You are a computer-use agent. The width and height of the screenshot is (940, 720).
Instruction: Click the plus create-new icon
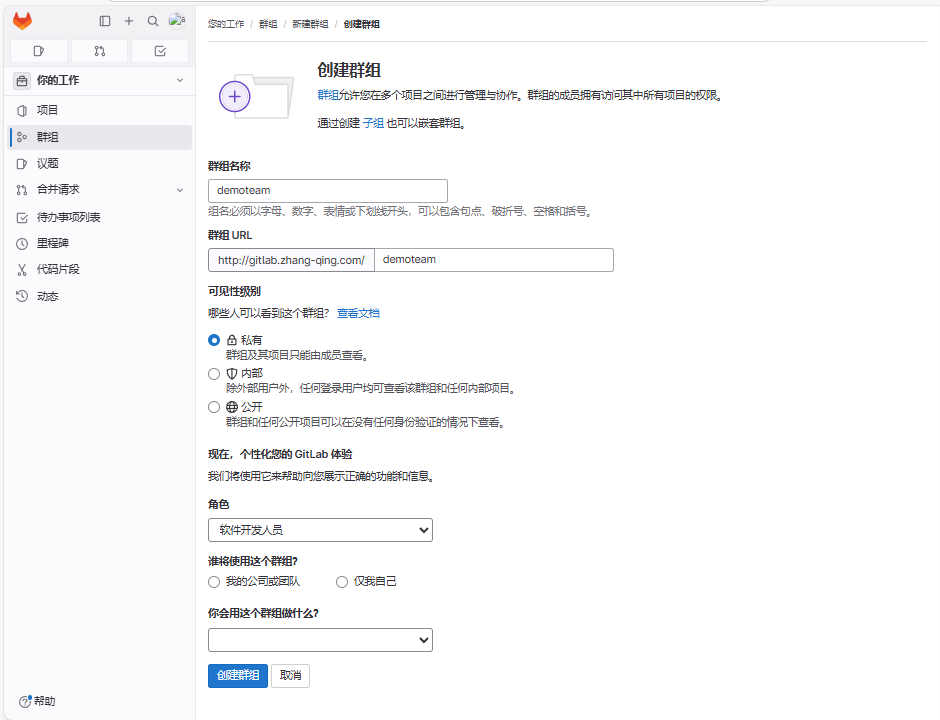129,21
